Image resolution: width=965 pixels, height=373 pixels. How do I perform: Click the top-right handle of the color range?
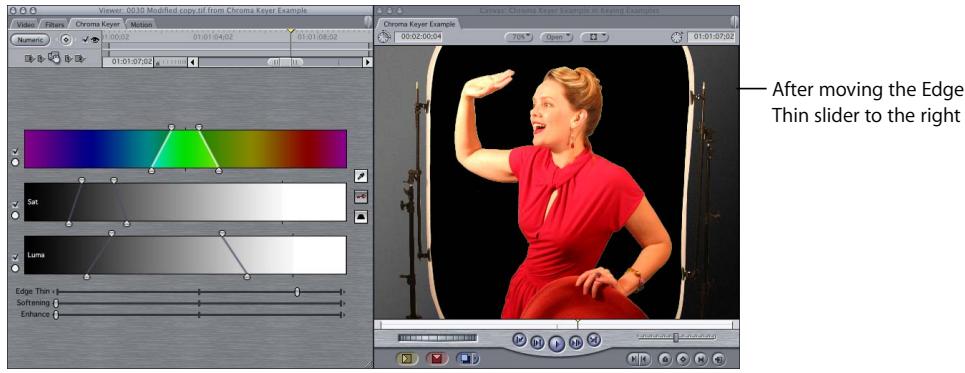point(199,126)
